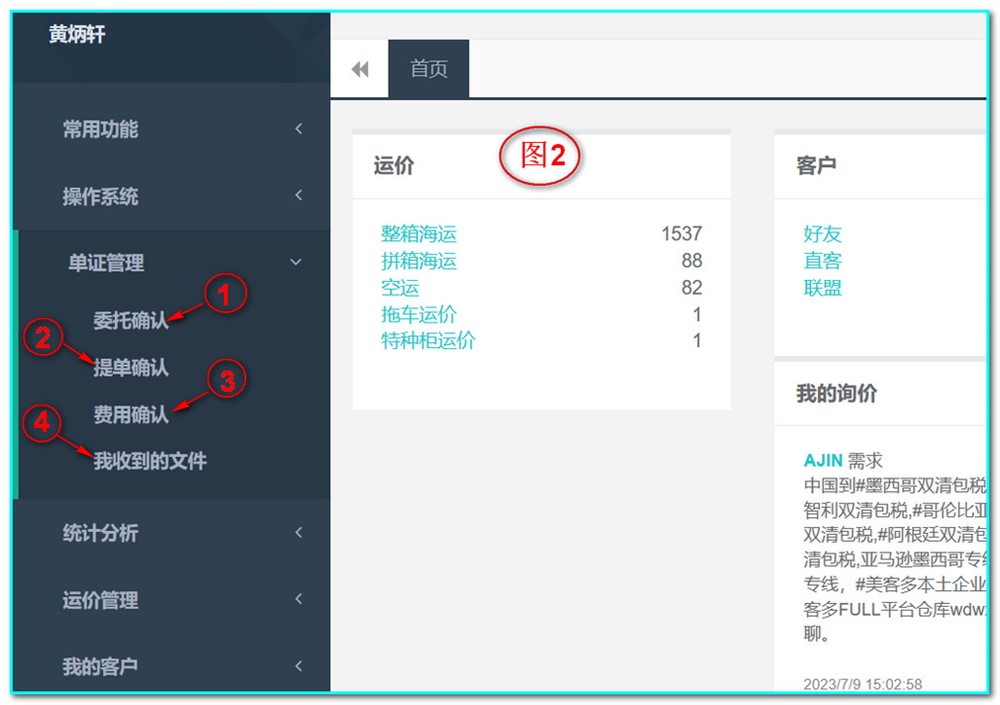The width and height of the screenshot is (1000, 705).
Task: Expand the 操作系统 sidebar section
Action: pos(100,196)
